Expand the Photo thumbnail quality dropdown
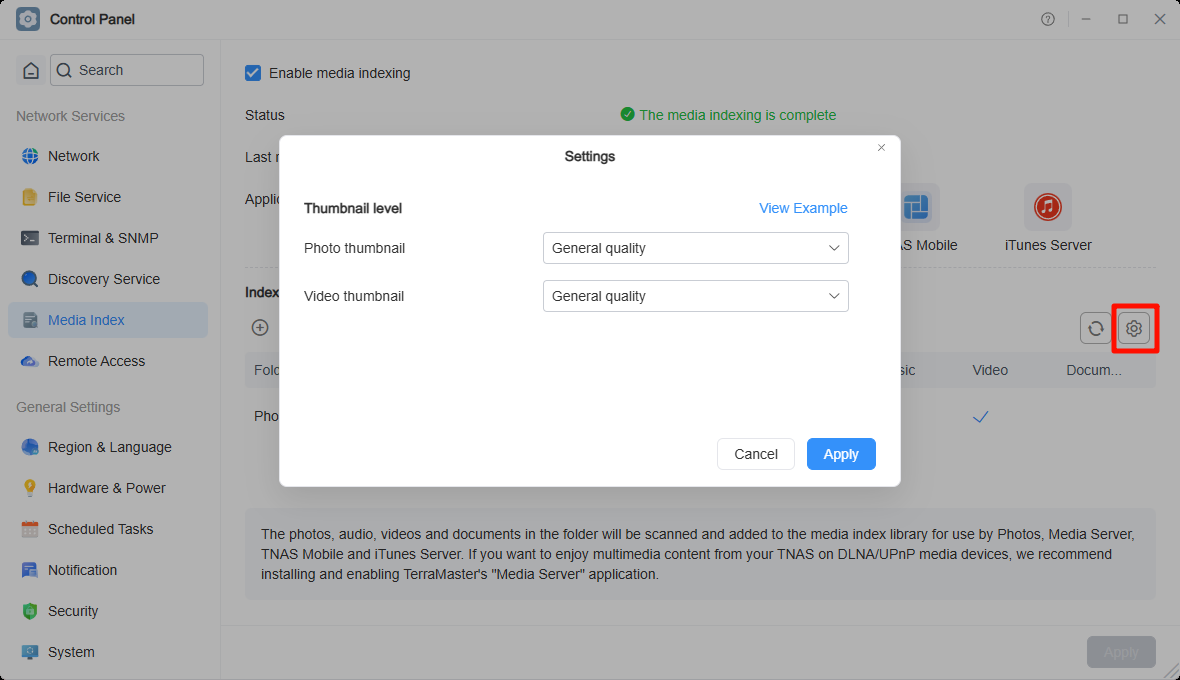Viewport: 1180px width, 680px height. pos(695,248)
